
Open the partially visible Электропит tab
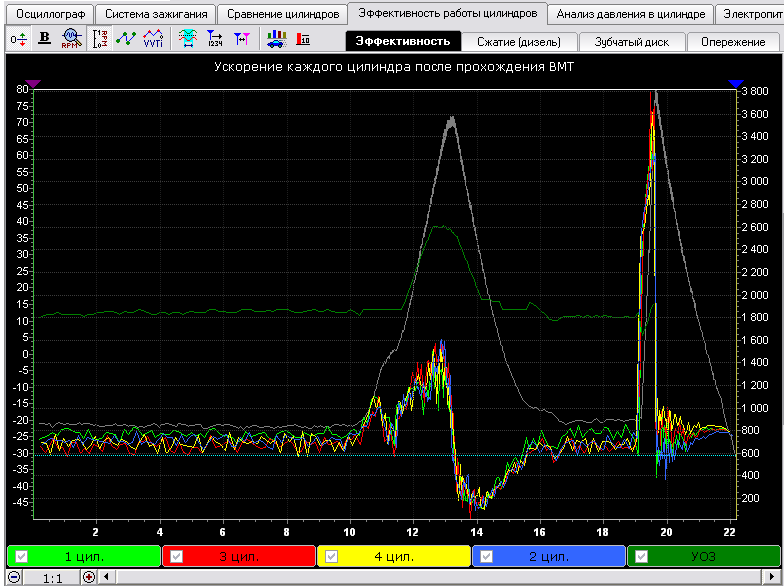(750, 14)
